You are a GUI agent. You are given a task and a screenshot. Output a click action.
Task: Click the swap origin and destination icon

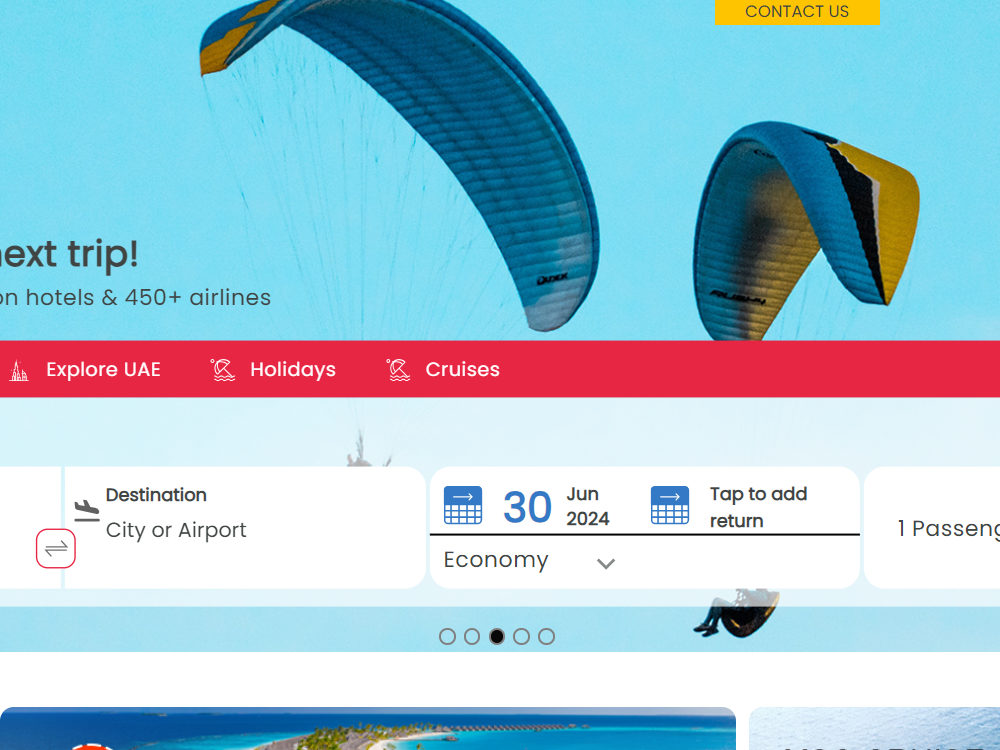[x=55, y=548]
